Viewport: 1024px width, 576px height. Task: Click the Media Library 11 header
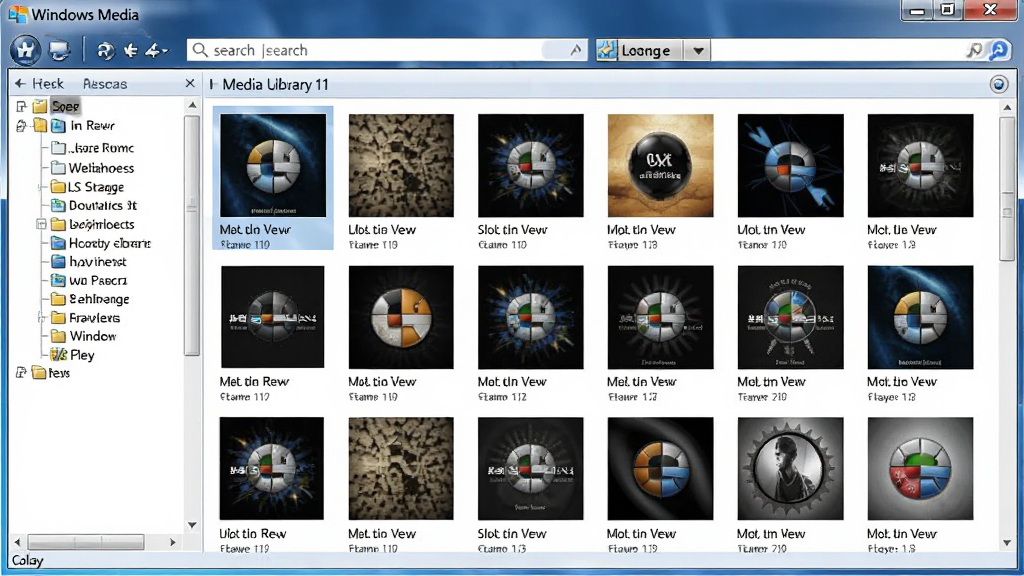275,84
